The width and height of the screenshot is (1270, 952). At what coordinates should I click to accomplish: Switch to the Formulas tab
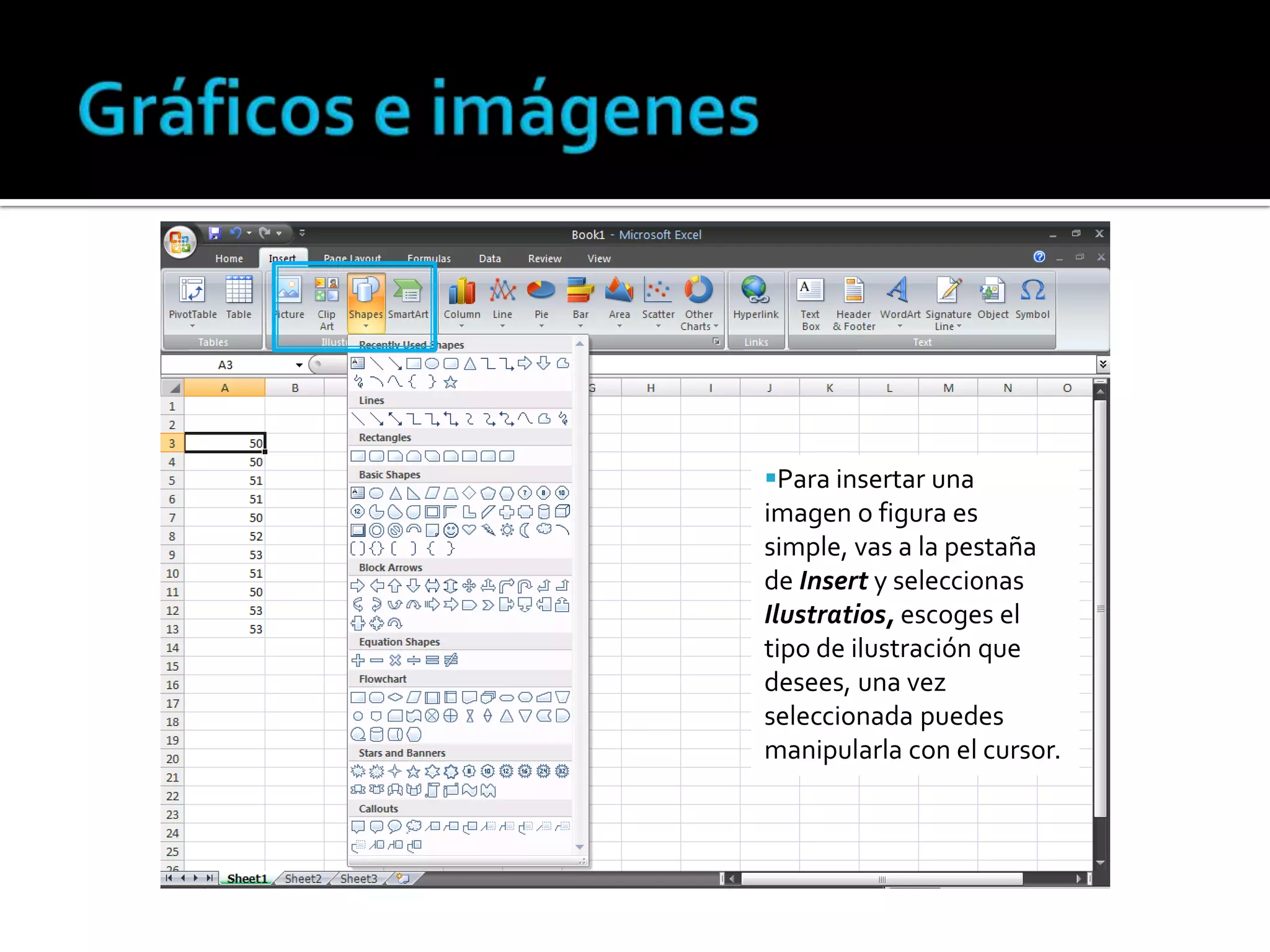(429, 258)
